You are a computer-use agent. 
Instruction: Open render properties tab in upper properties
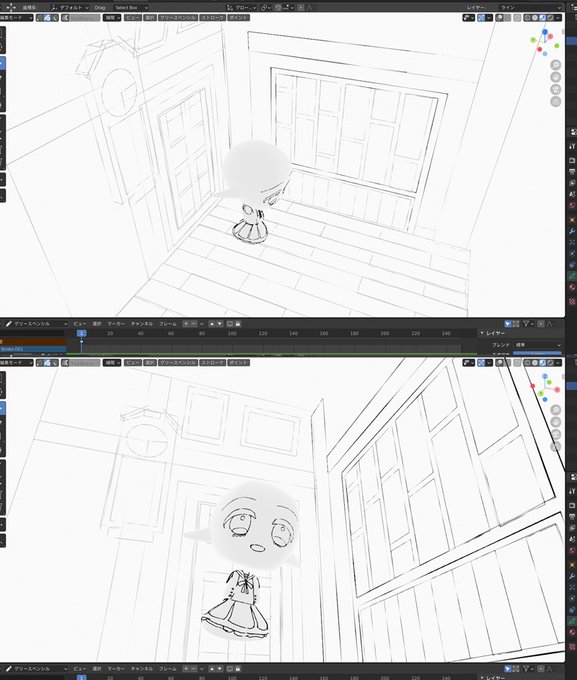(x=572, y=160)
